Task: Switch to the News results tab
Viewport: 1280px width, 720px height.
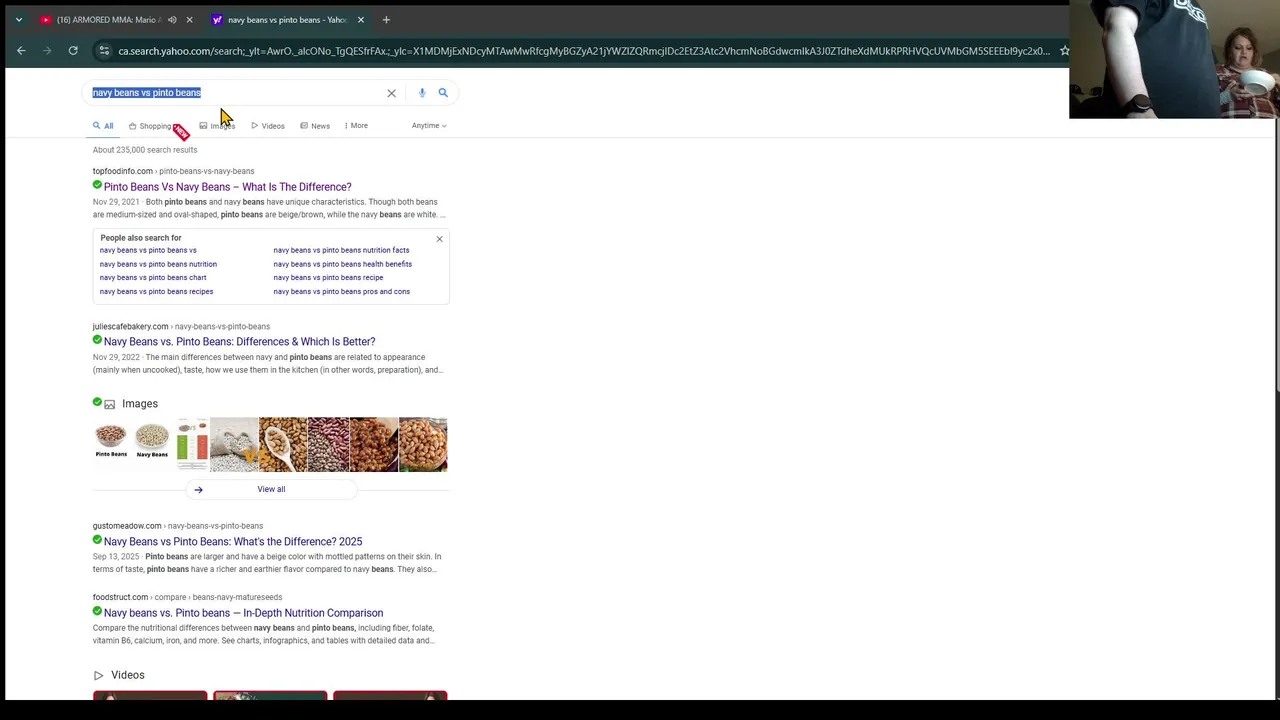Action: [315, 126]
